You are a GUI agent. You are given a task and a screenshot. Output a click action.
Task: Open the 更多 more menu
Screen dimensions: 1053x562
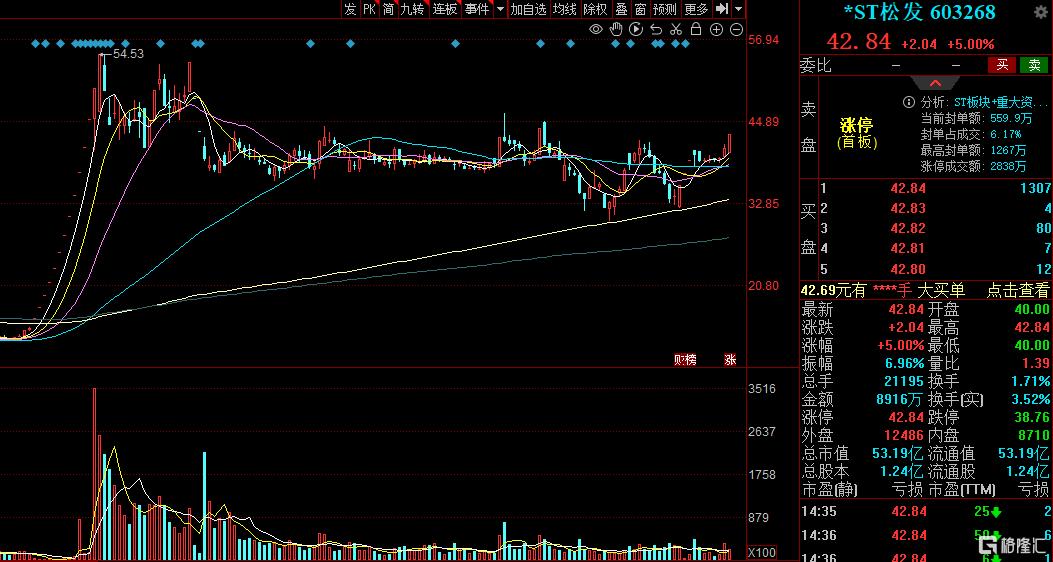696,9
